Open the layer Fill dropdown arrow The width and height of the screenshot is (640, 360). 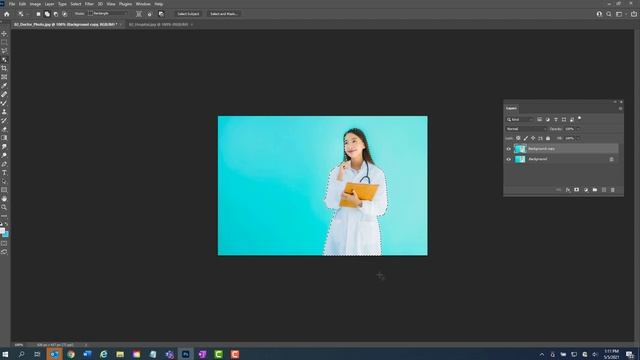pos(578,138)
